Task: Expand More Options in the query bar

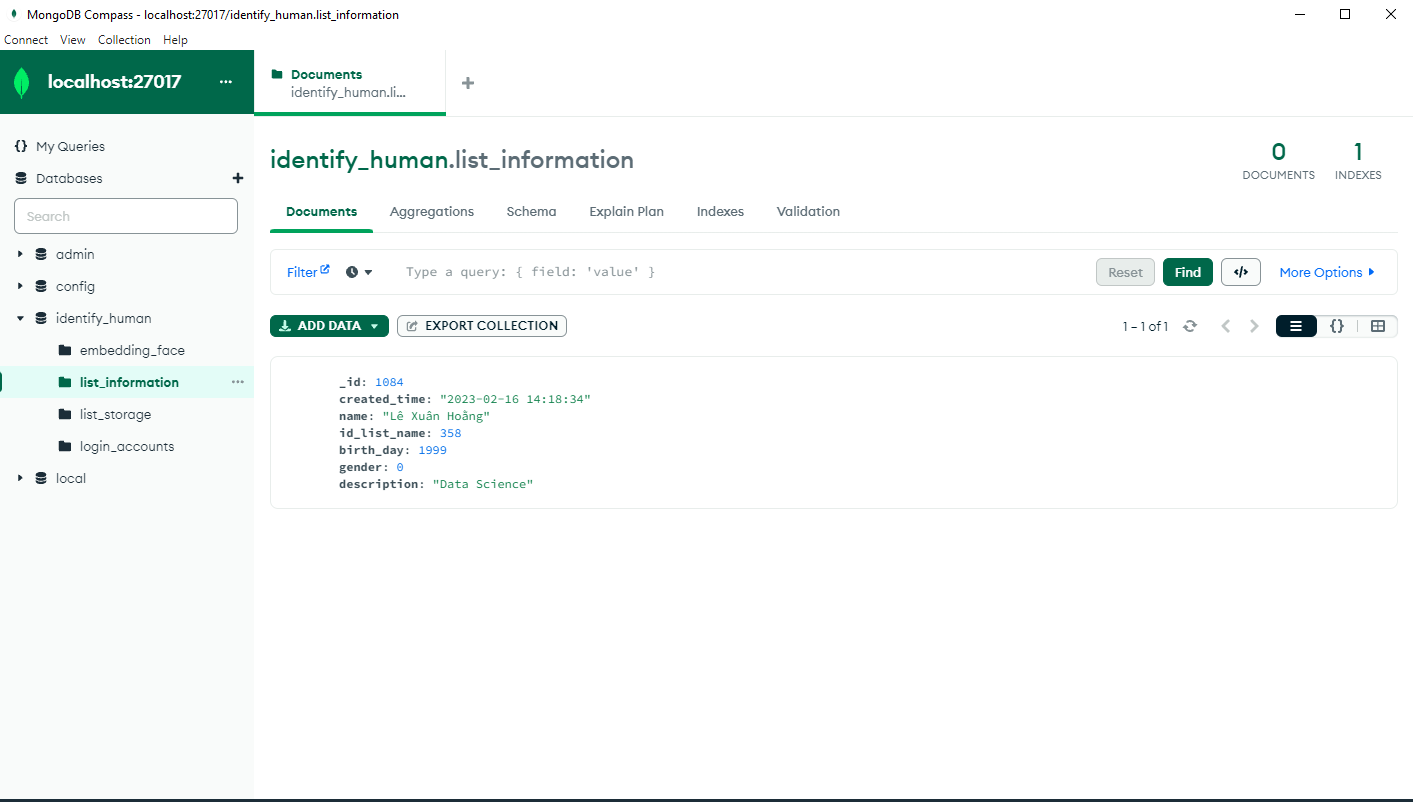Action: click(x=1327, y=271)
